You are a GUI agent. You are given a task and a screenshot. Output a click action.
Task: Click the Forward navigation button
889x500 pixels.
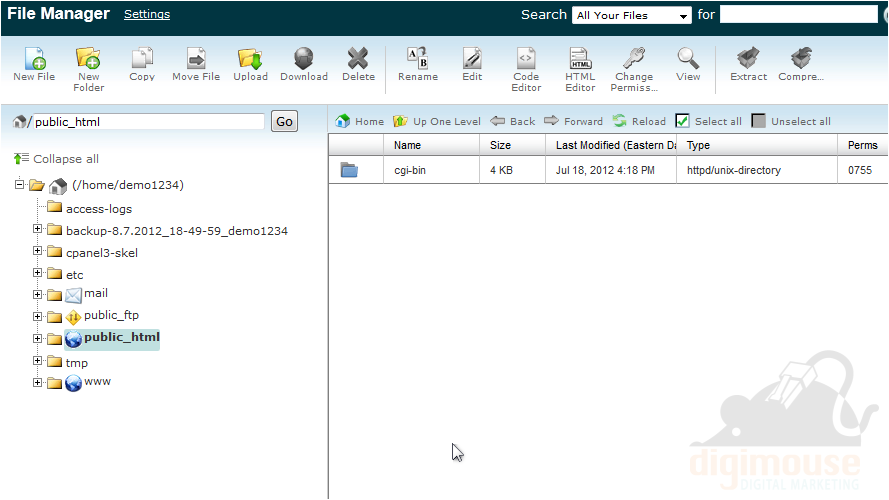click(x=573, y=121)
